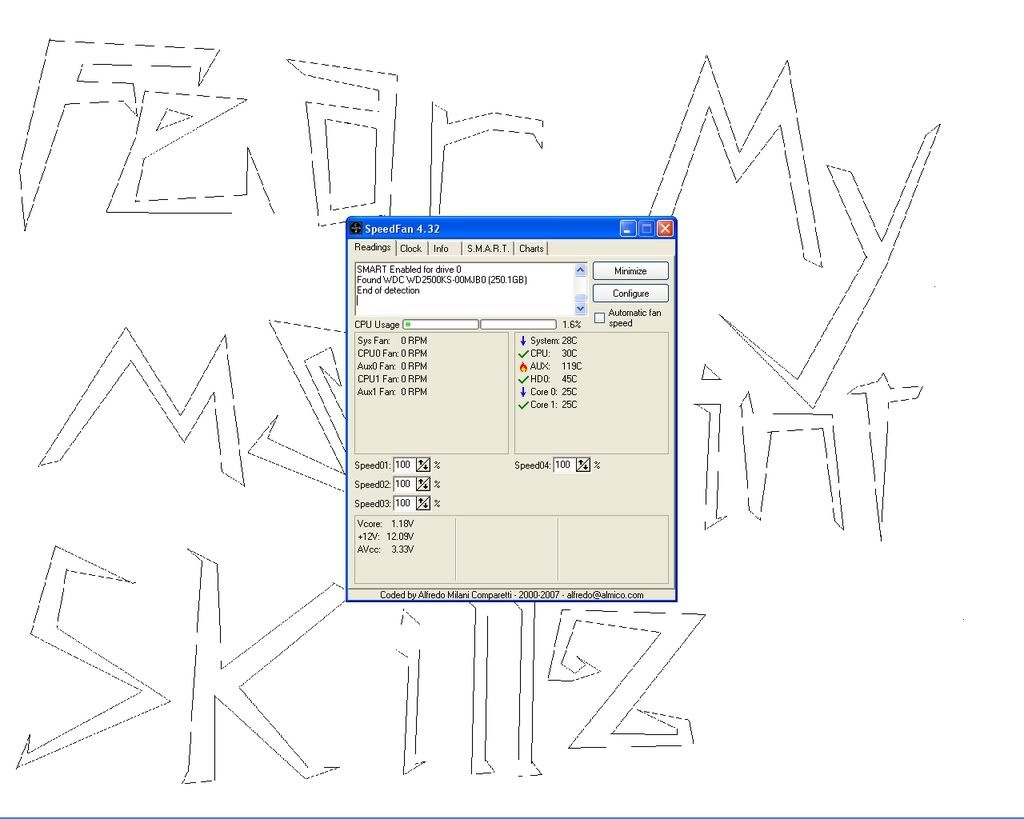Click the Speed01 up/down spinner

point(423,465)
